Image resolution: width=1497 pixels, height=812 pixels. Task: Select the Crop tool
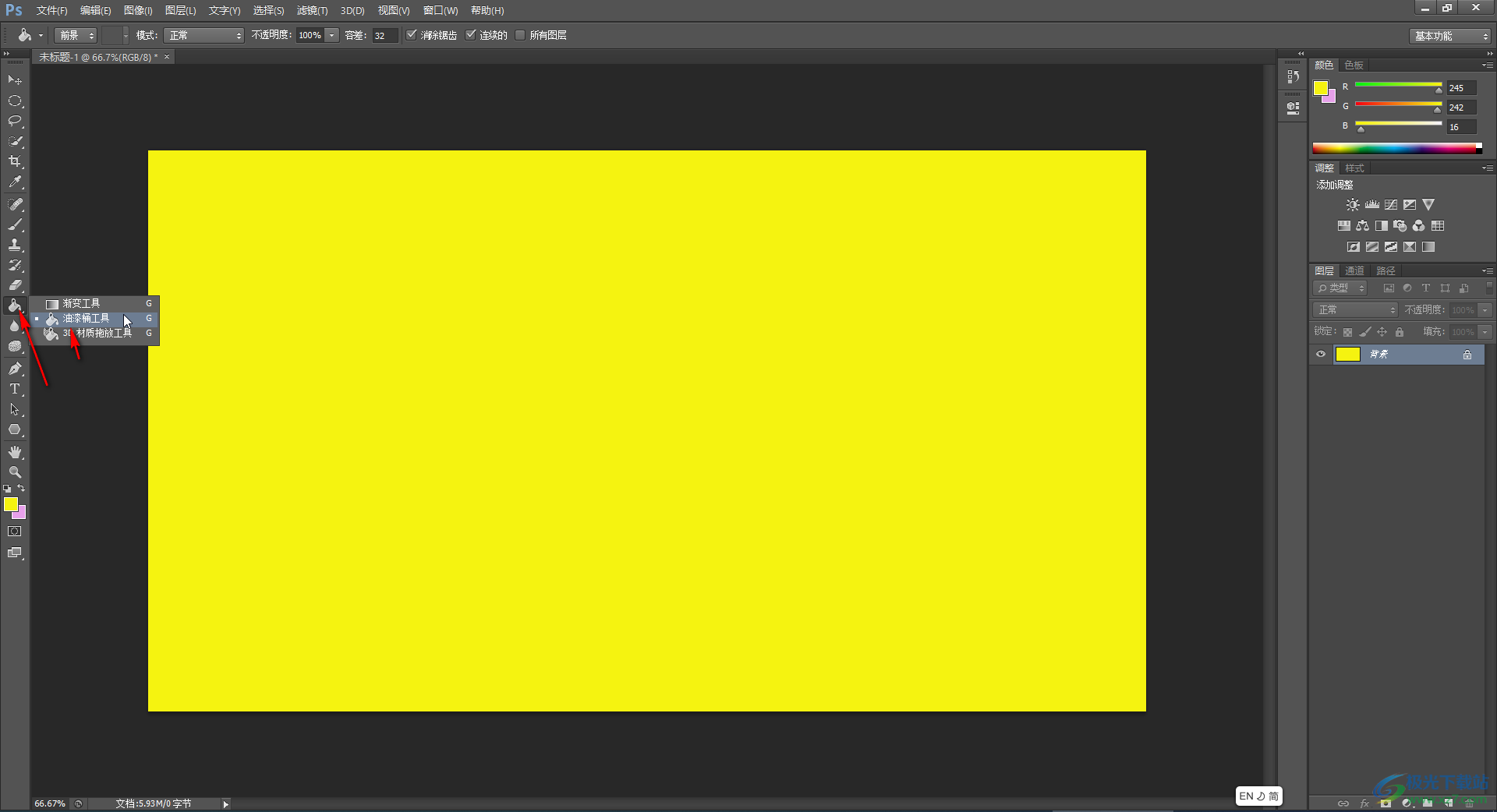[15, 161]
